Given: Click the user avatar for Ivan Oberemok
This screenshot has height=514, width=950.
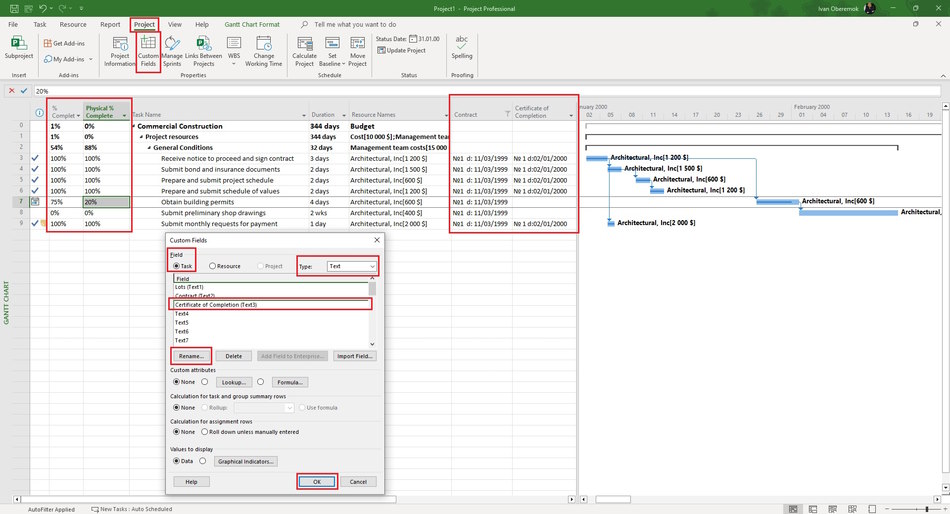Looking at the screenshot, I should 869,8.
